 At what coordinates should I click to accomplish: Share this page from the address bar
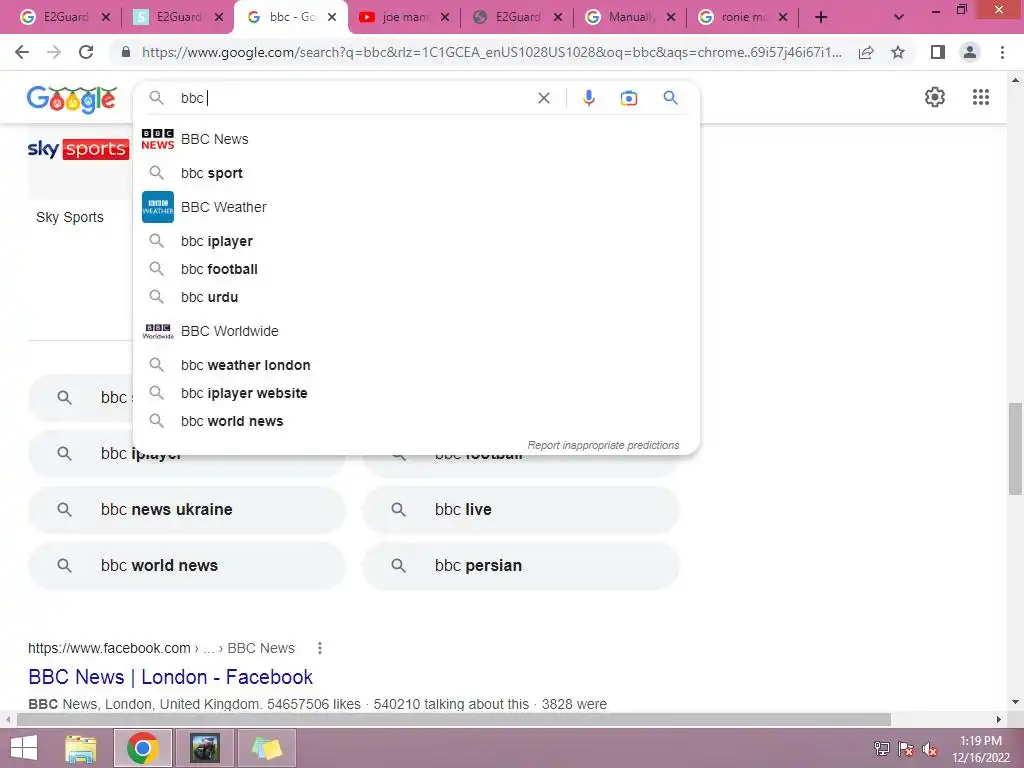pos(866,52)
